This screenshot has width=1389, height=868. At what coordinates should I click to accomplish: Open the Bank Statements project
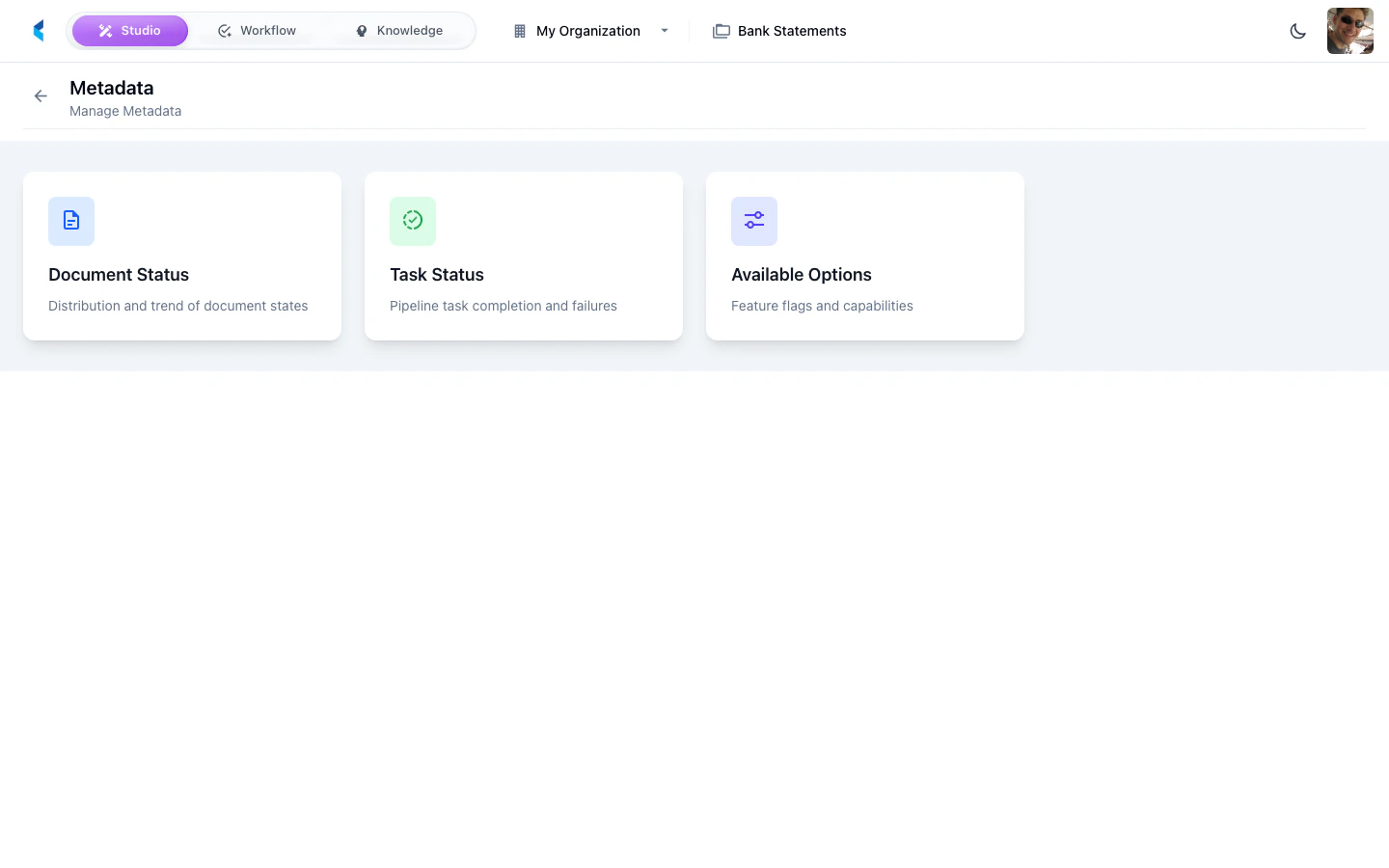click(x=791, y=31)
